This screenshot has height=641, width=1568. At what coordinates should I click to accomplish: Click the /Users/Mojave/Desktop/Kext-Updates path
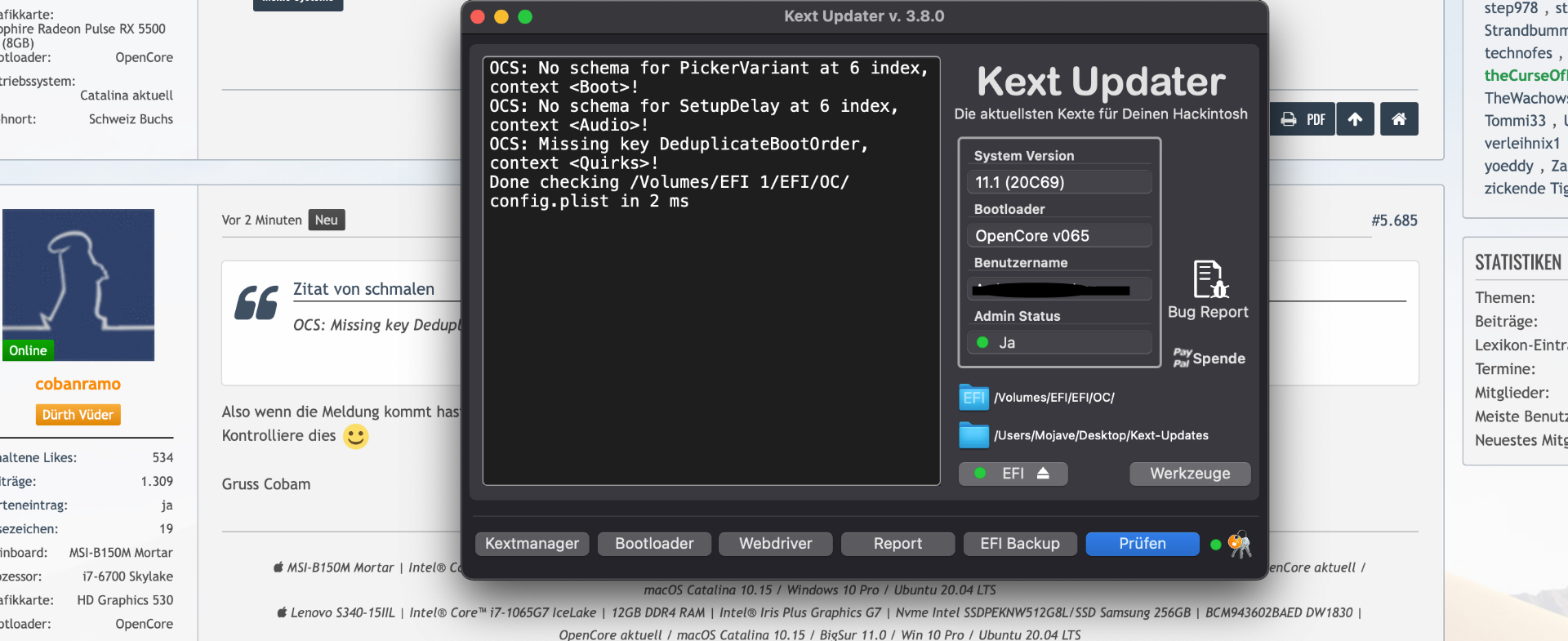pyautogui.click(x=1101, y=435)
